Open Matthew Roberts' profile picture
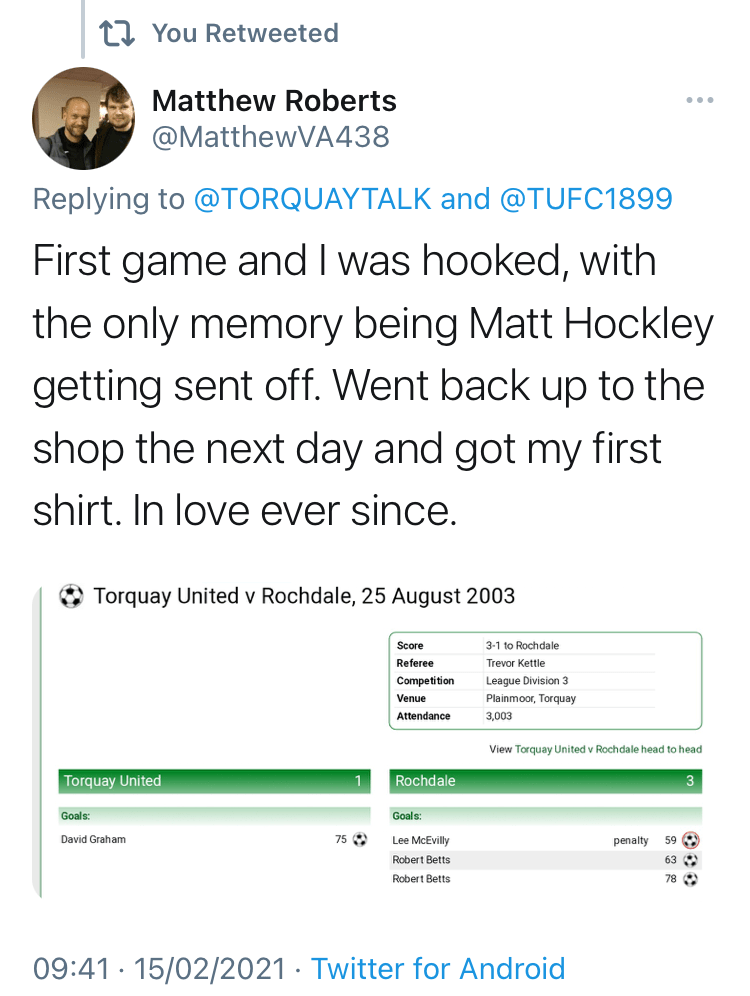The height and width of the screenshot is (996, 750). (x=82, y=118)
